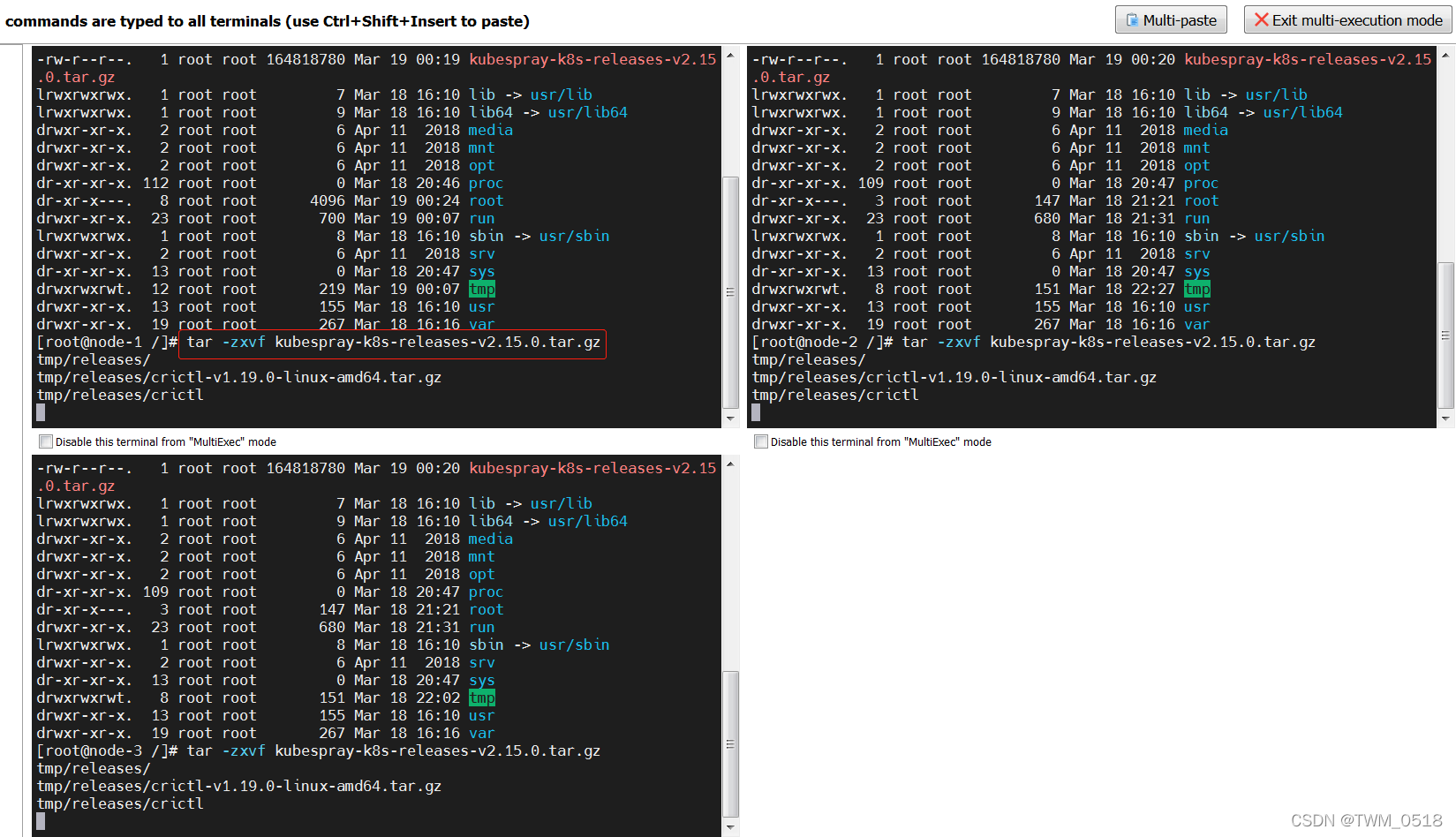Viewport: 1456px width, 837px height.
Task: Click the Multi-paste button
Action: (1171, 20)
